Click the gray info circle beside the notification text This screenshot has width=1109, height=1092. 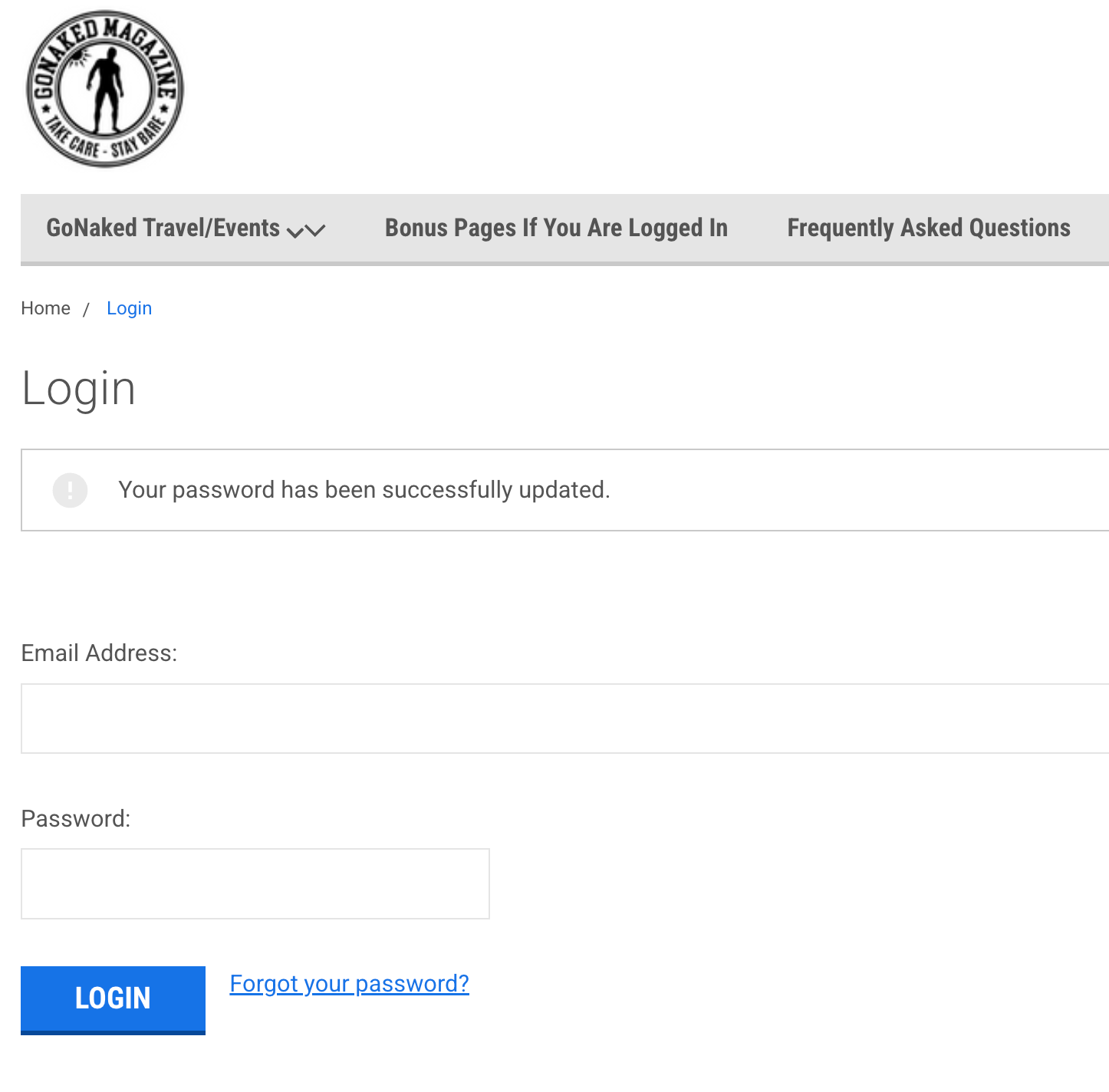[70, 490]
